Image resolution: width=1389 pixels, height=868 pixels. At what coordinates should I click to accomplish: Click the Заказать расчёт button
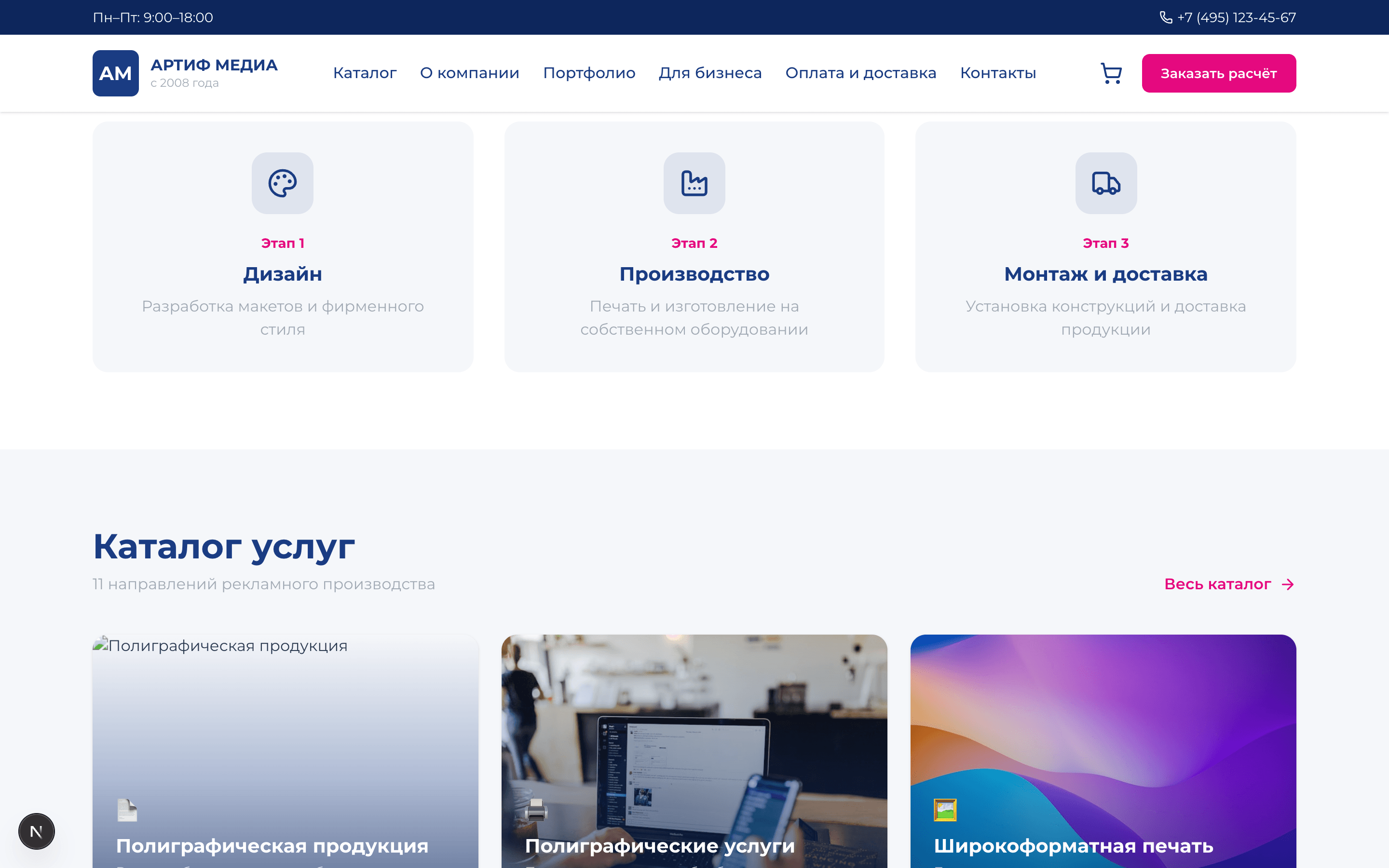coord(1219,73)
